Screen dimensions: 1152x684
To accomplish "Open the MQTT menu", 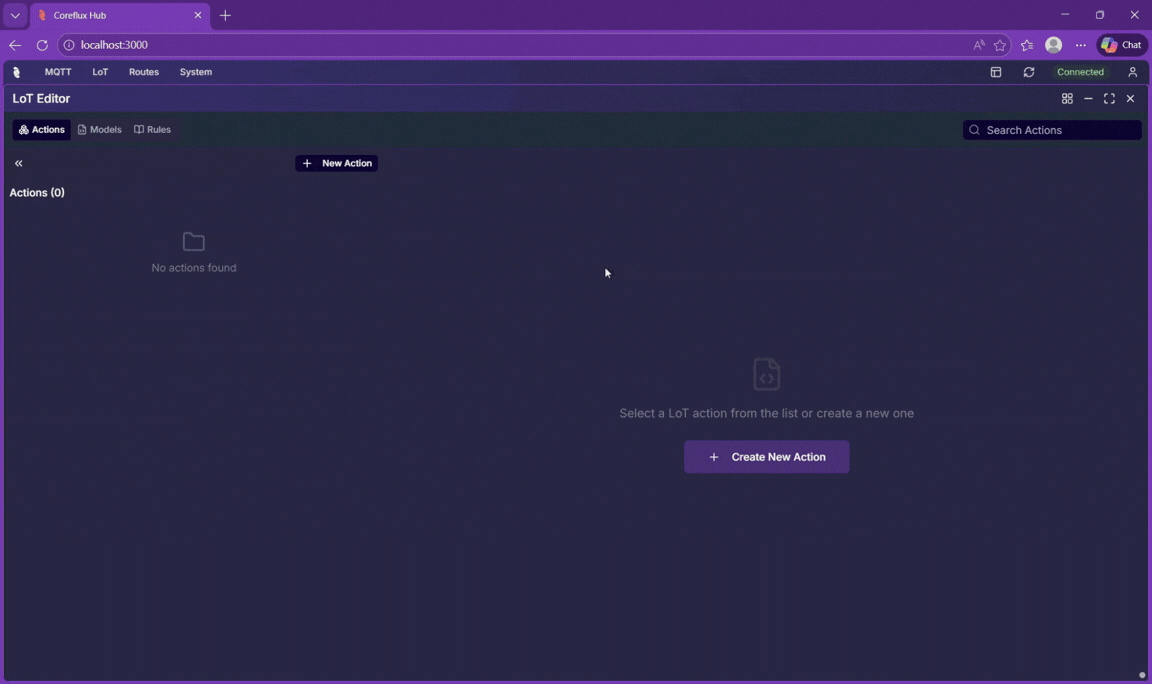I will click(57, 71).
